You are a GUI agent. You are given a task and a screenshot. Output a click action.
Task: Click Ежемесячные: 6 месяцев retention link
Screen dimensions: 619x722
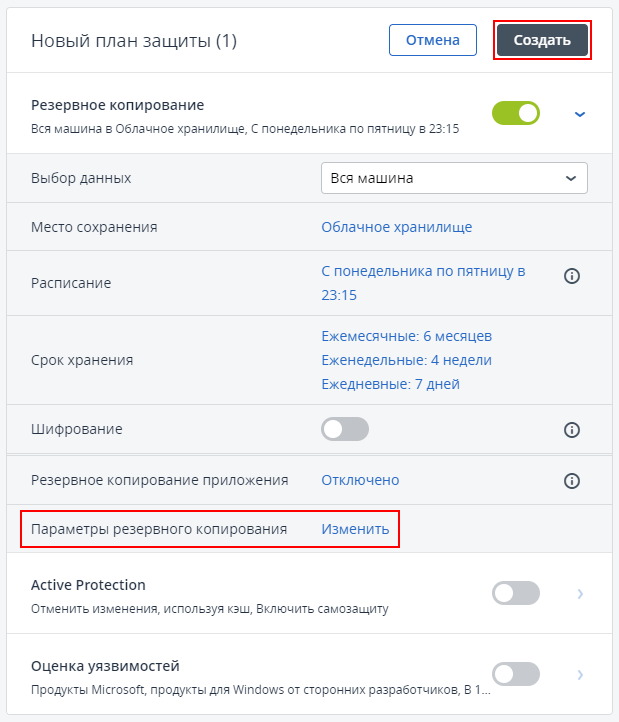[x=406, y=336]
